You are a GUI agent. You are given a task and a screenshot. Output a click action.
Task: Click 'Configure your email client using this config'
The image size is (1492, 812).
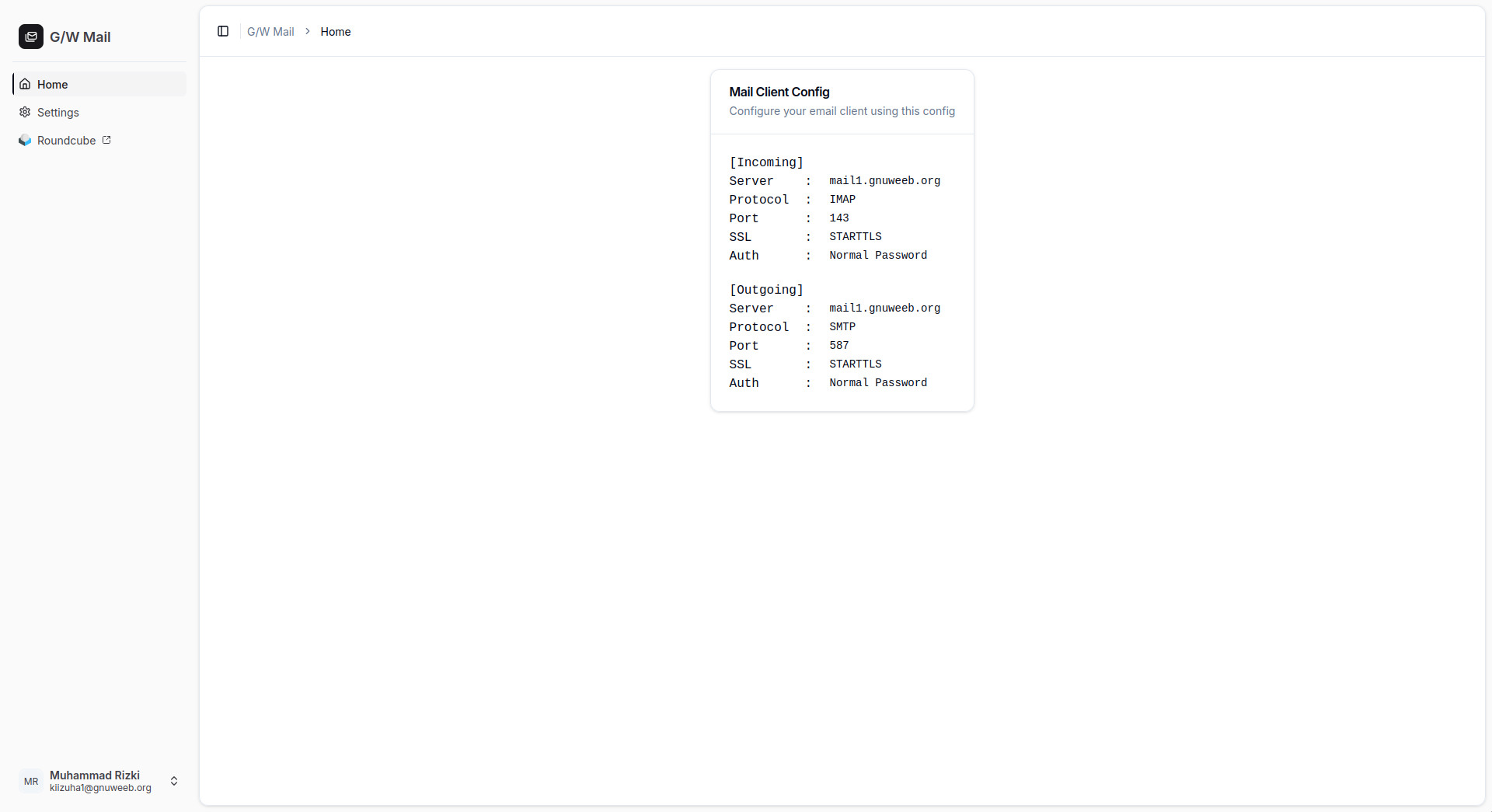842,111
